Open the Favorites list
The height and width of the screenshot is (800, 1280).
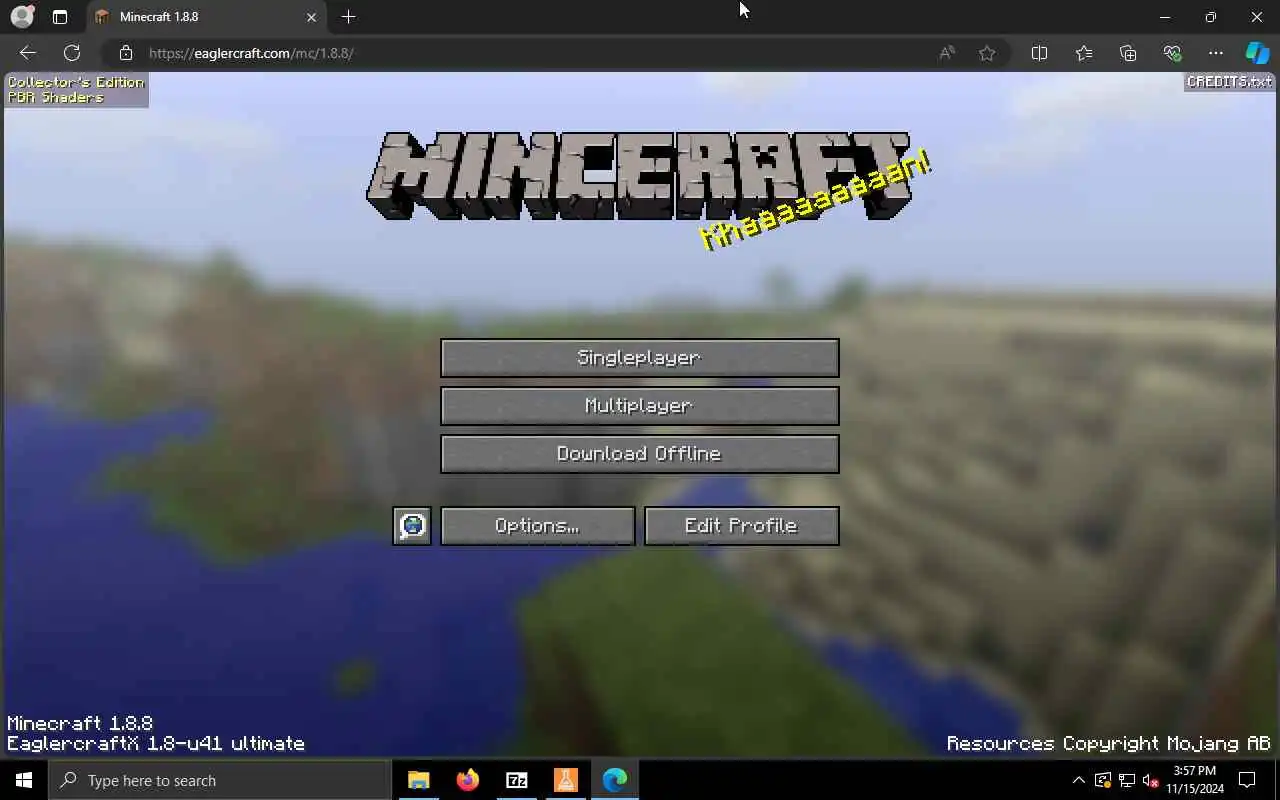tap(1084, 53)
